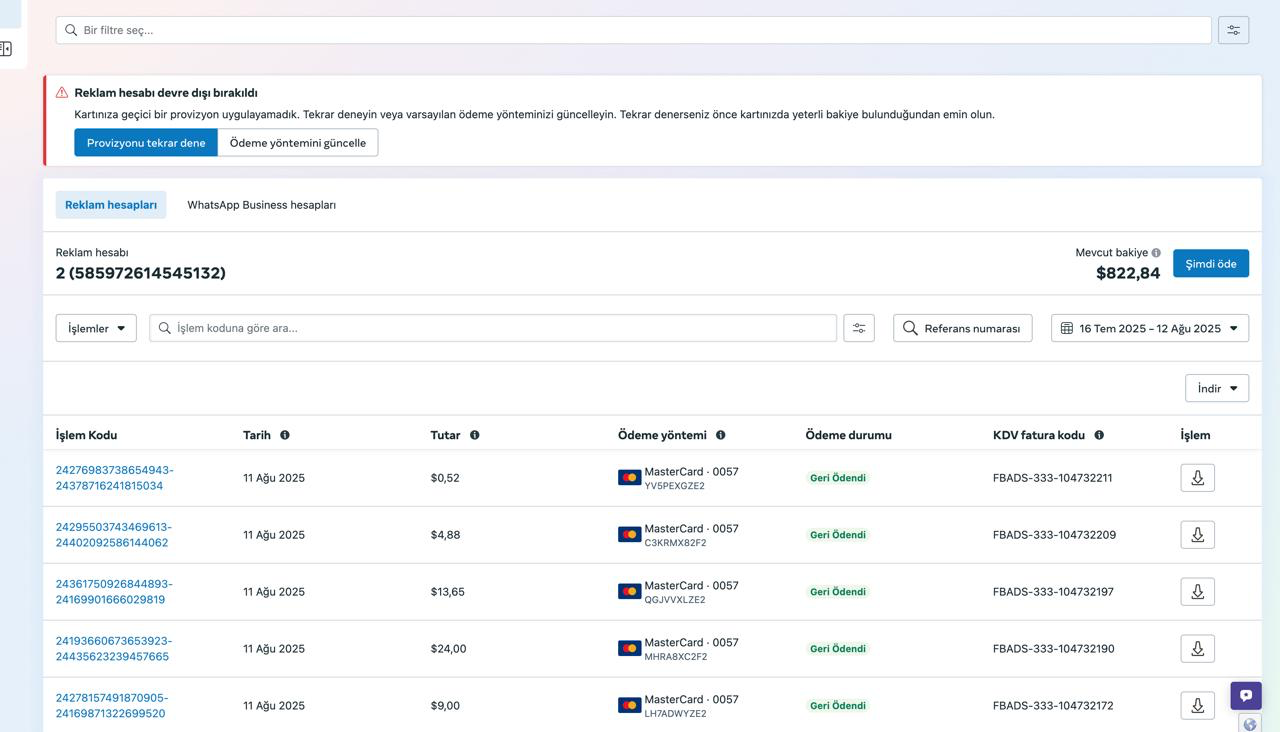The height and width of the screenshot is (732, 1280).
Task: Download invoice for the $13,65 transaction
Action: pyautogui.click(x=1197, y=592)
